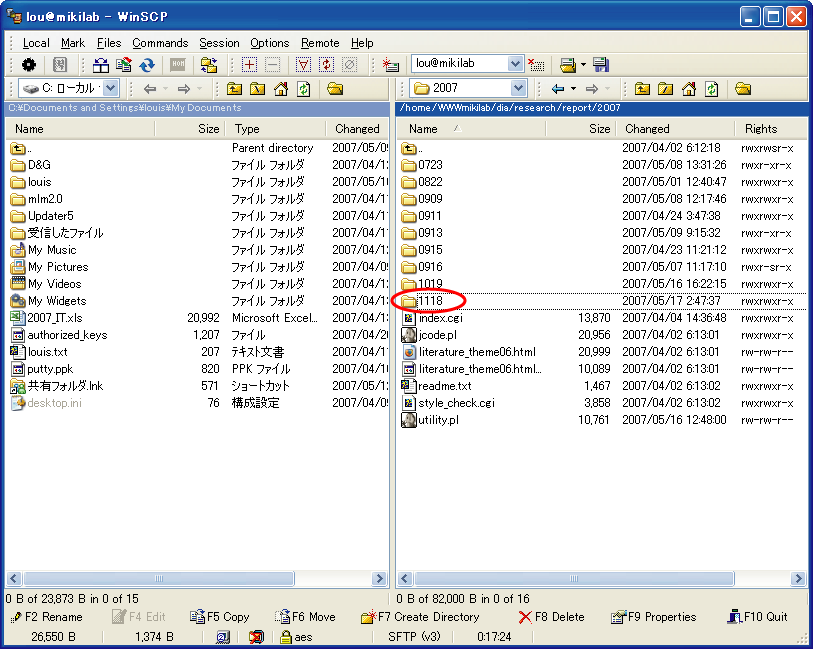
Task: Refresh the local panel listing
Action: click(304, 89)
